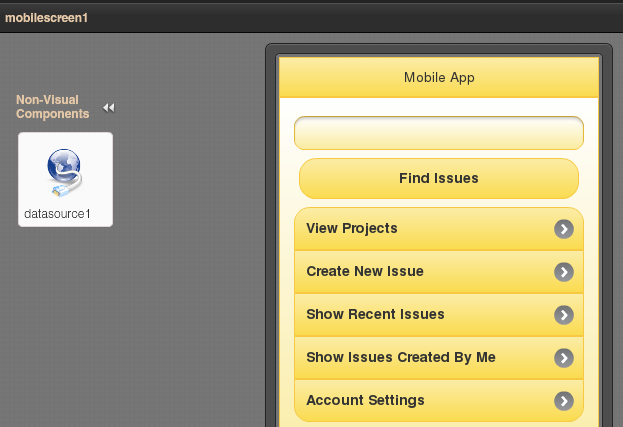Image resolution: width=623 pixels, height=427 pixels.
Task: Open Account Settings list item
Action: point(439,401)
